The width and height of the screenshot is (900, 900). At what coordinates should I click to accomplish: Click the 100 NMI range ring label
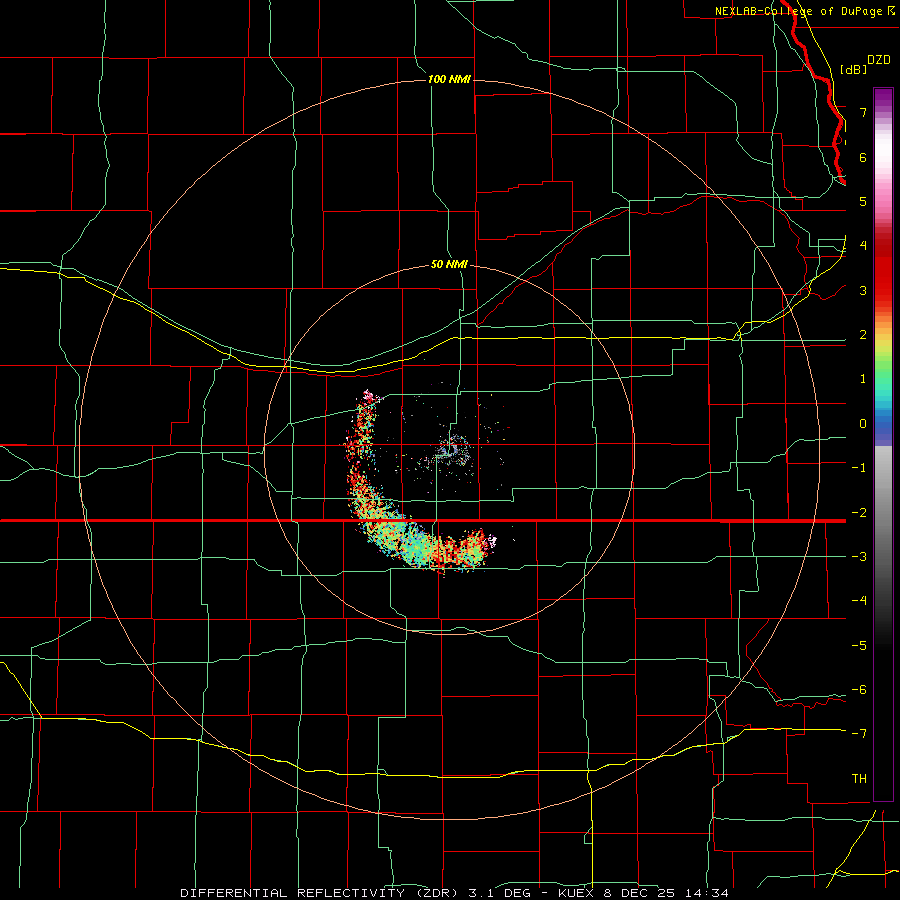[449, 79]
